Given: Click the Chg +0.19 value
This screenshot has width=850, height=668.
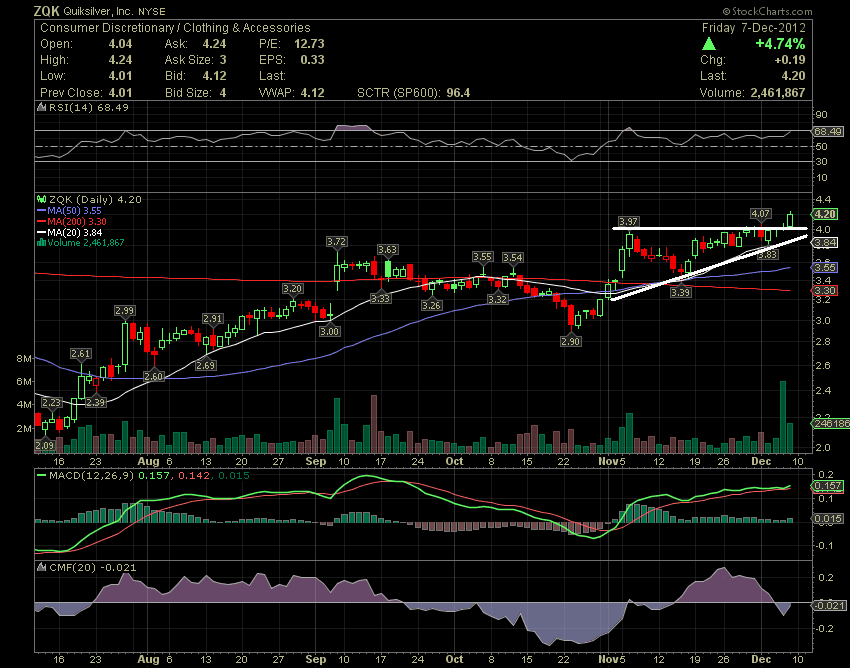Looking at the screenshot, I should (x=790, y=60).
